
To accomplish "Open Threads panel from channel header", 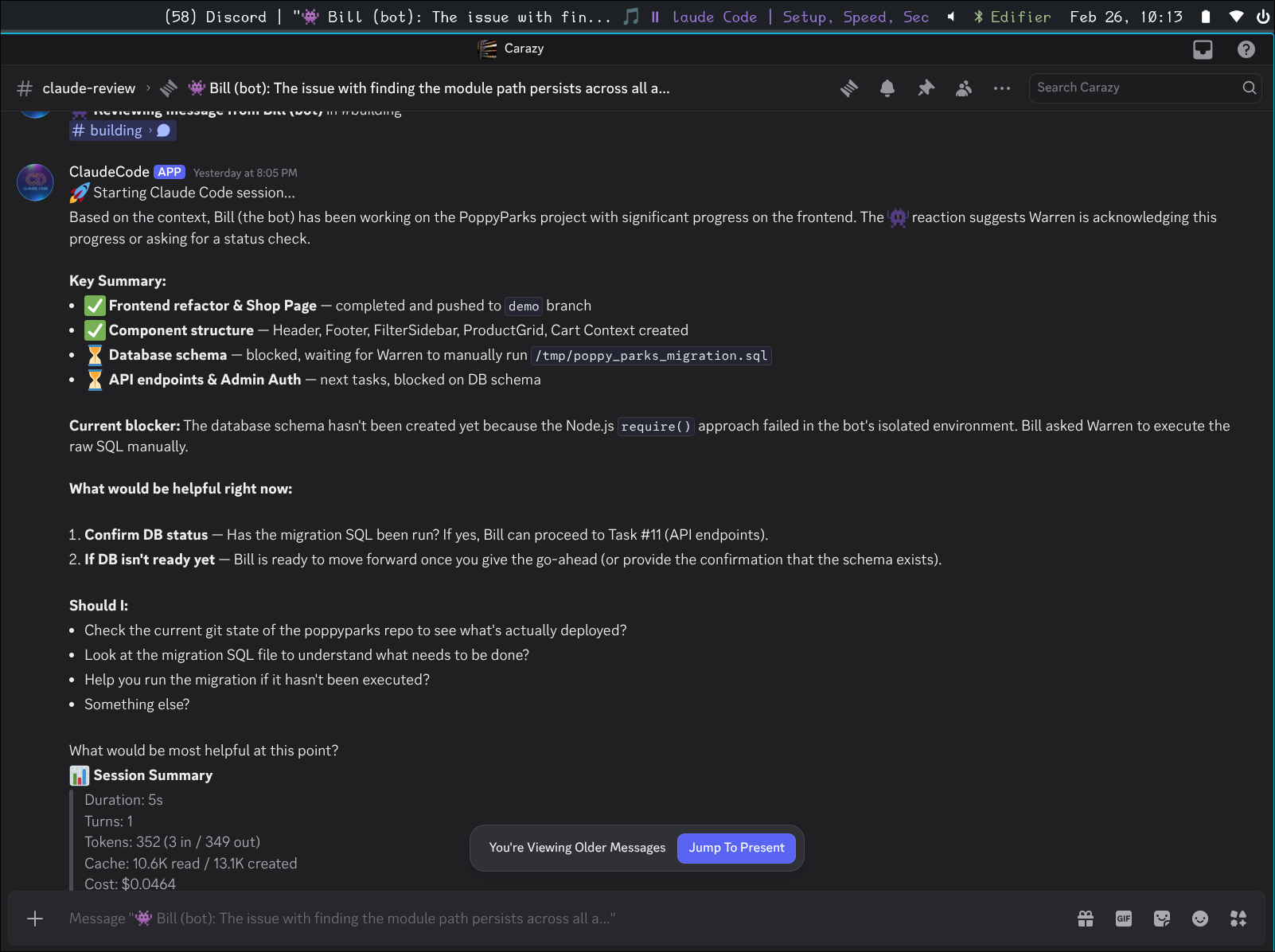I will pyautogui.click(x=849, y=88).
